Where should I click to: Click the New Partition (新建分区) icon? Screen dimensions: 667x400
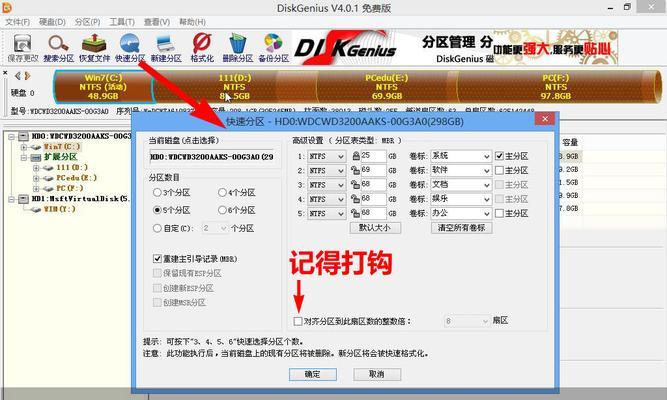166,48
